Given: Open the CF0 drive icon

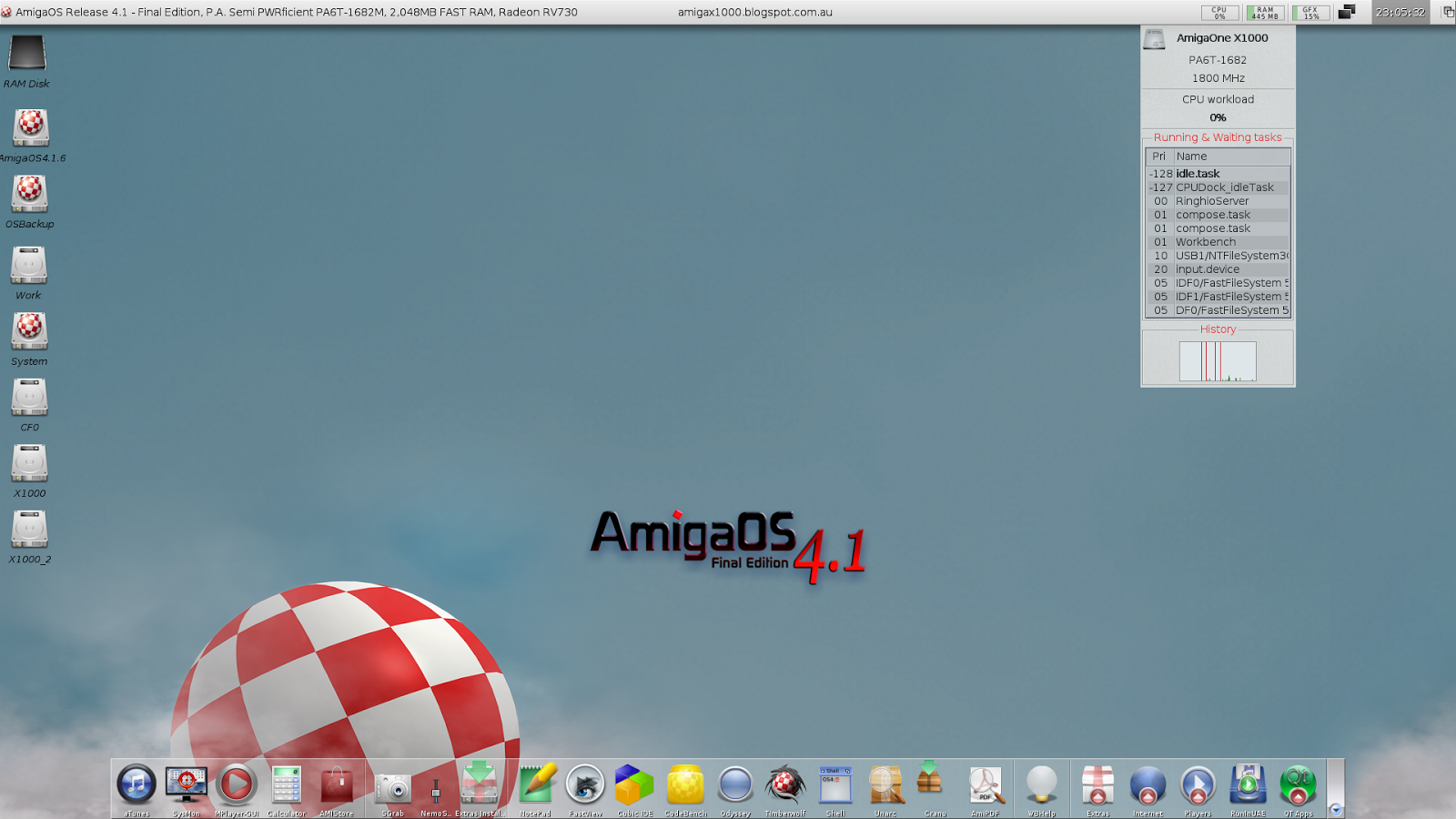Looking at the screenshot, I should click(29, 397).
